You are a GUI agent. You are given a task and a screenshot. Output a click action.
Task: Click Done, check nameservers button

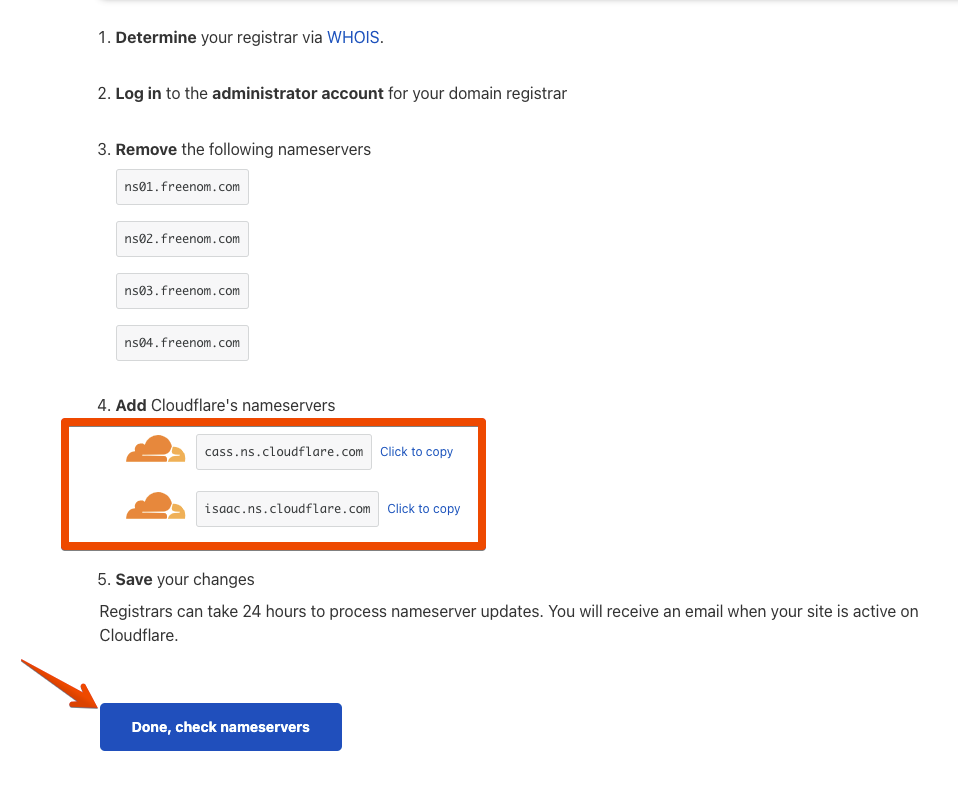pos(221,727)
